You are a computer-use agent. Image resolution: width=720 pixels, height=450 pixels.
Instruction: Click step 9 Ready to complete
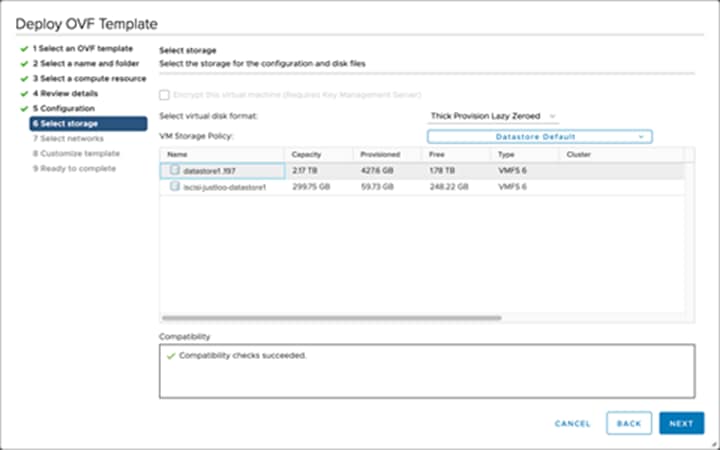click(x=74, y=169)
